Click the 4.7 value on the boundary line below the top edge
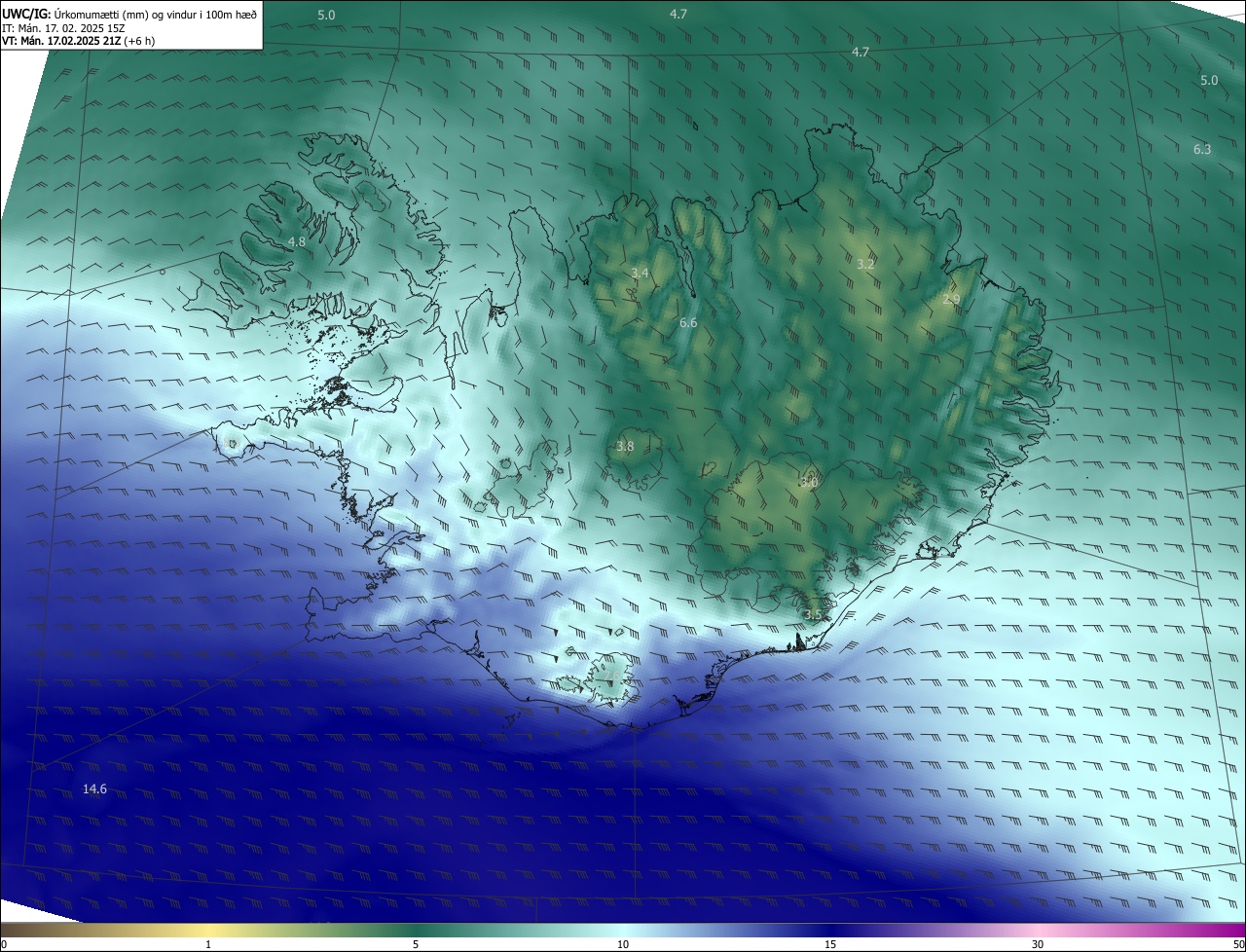Screen dimensions: 1246x952 point(861,52)
